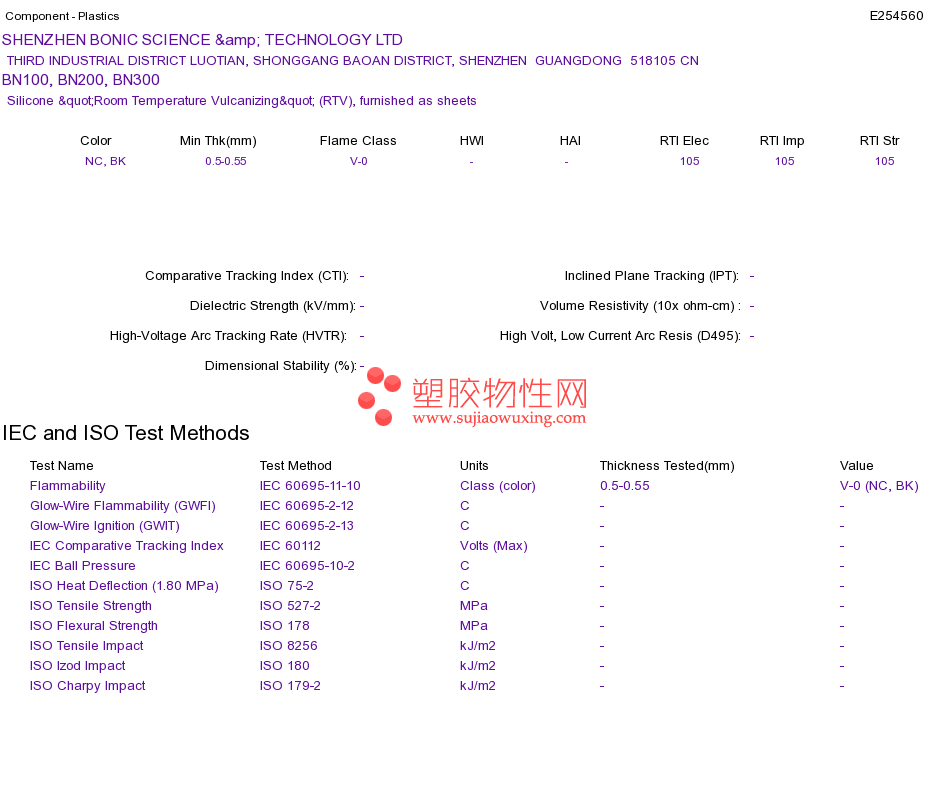The width and height of the screenshot is (950, 800).
Task: Click ISO Izod Impact test name
Action: click(x=78, y=665)
